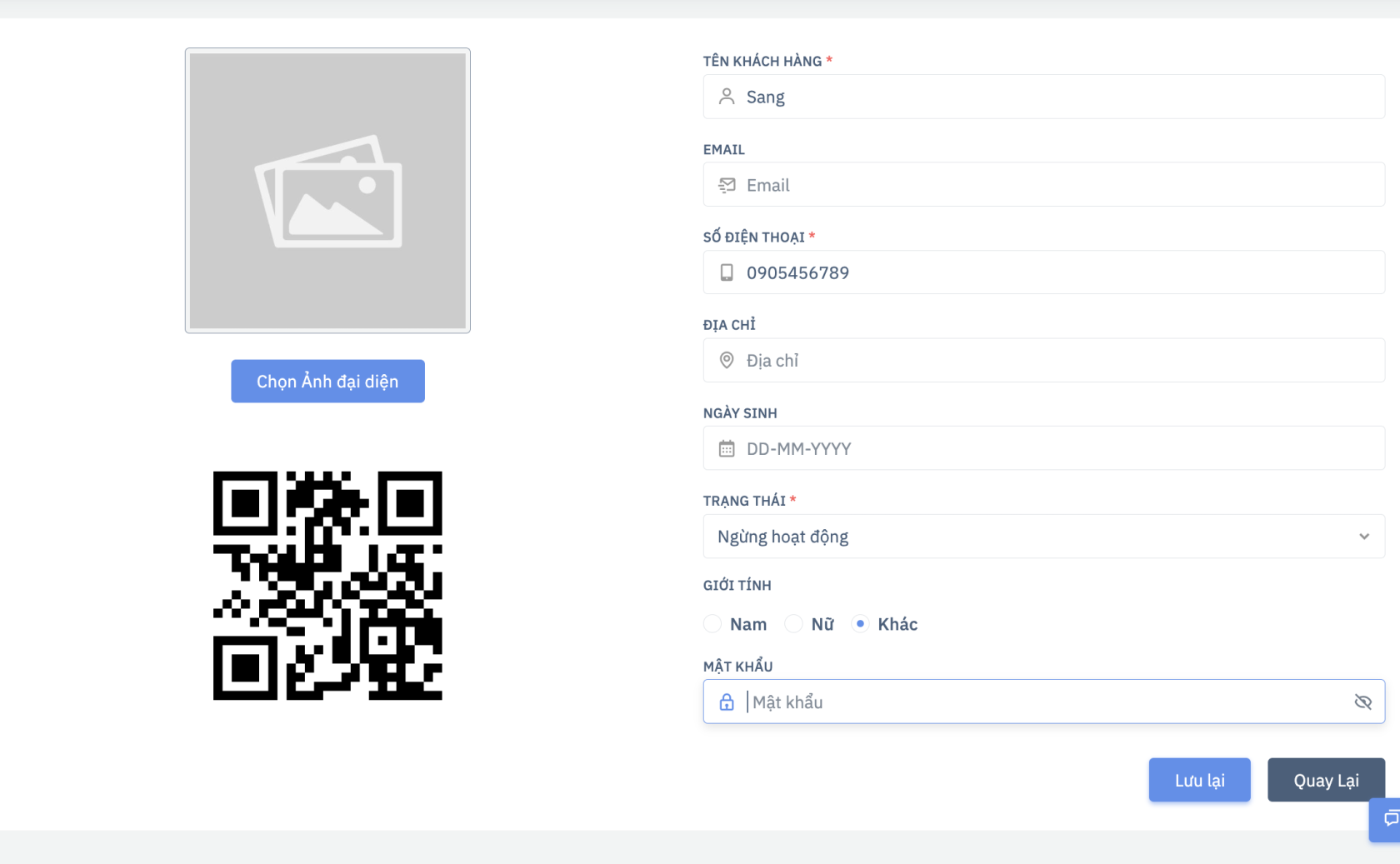
Task: Click the Lưu lại save button
Action: pos(1200,780)
